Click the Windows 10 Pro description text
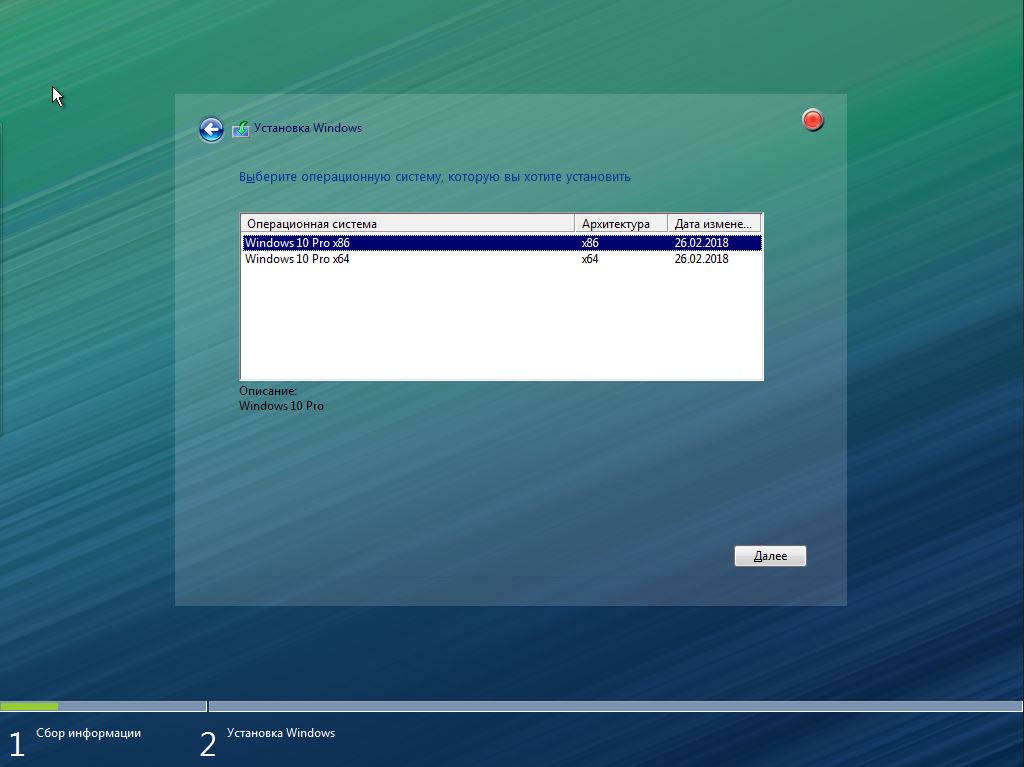Screen dimensions: 1024x767 click(x=281, y=406)
